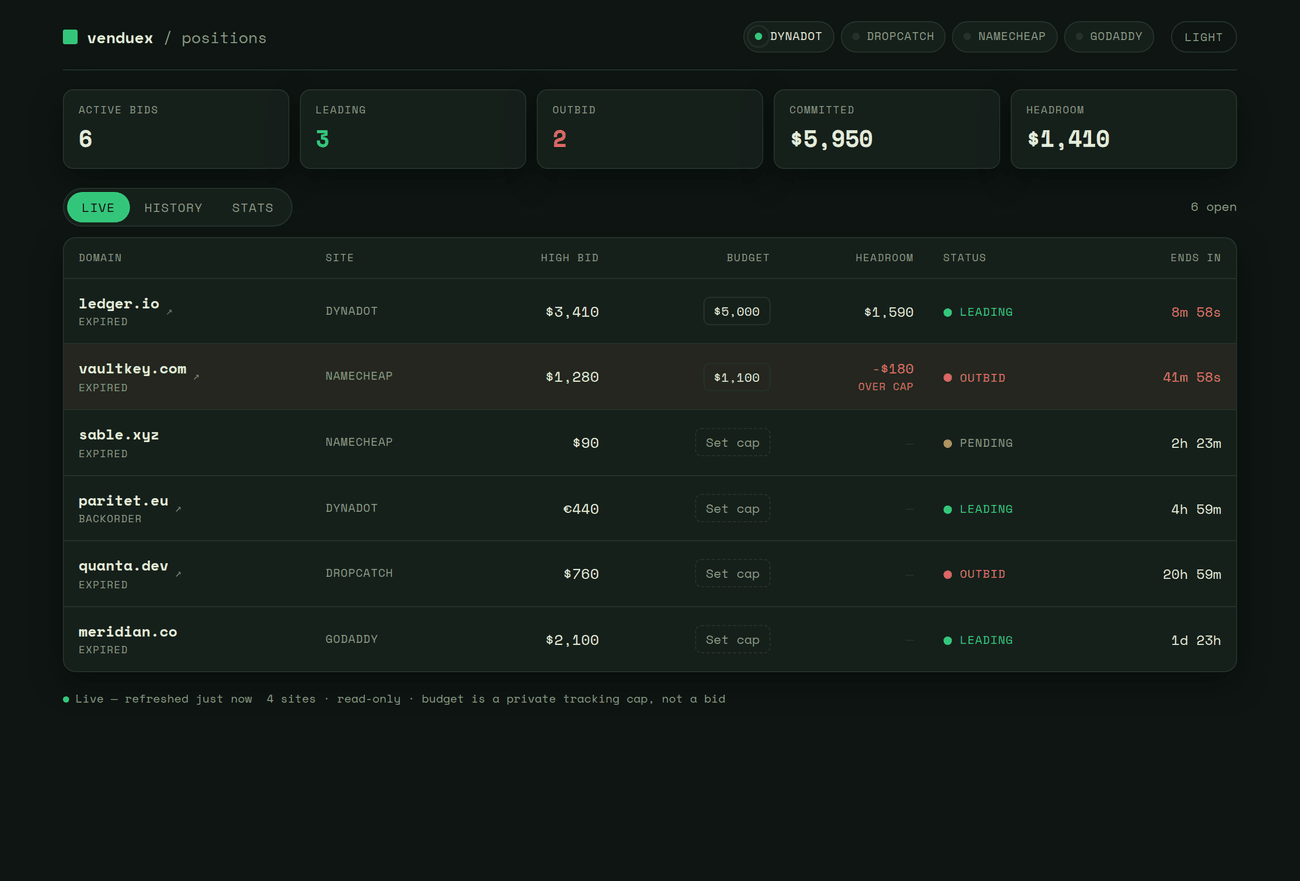1300x881 pixels.
Task: Click the LEADING stat card
Action: coord(413,129)
